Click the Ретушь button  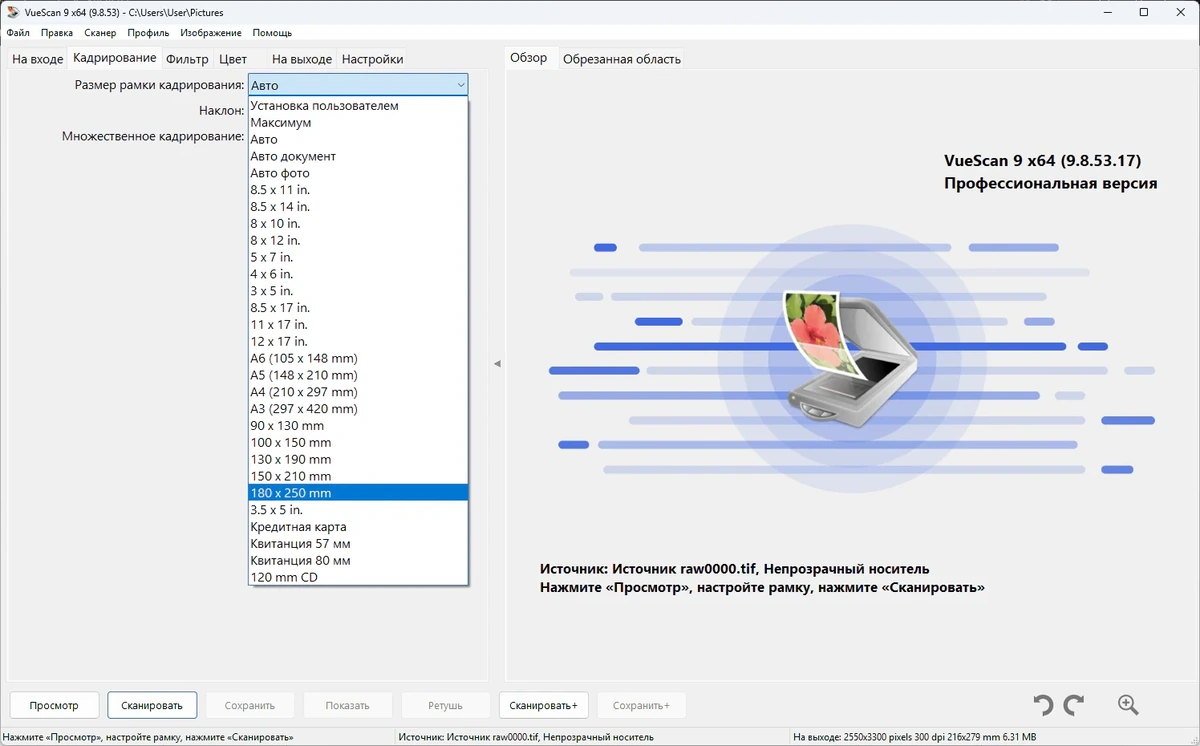(x=446, y=705)
